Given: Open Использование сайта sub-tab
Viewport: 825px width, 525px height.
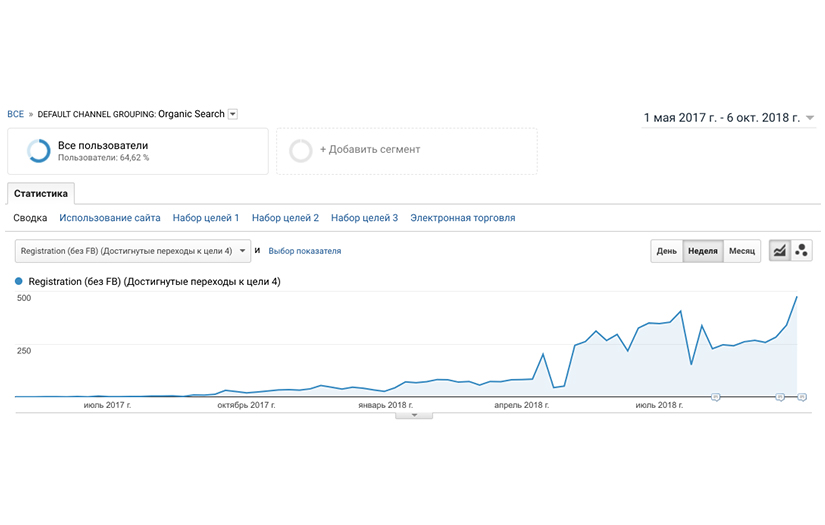Looking at the screenshot, I should 109,218.
